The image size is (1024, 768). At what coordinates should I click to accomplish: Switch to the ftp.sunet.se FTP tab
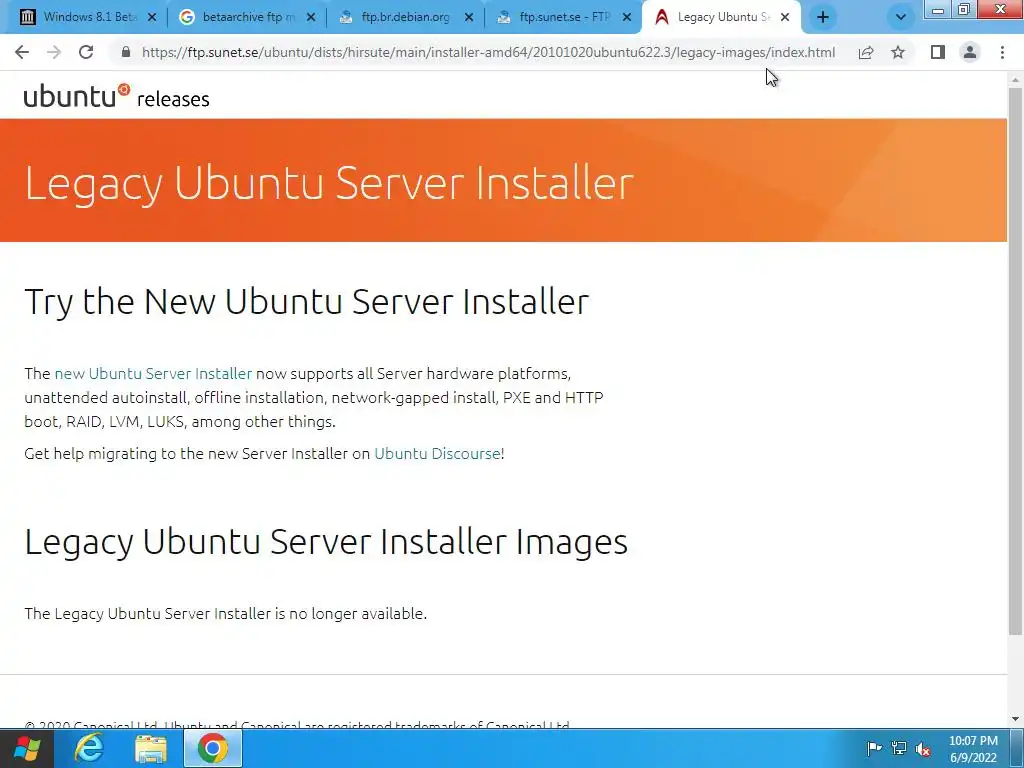[x=563, y=17]
